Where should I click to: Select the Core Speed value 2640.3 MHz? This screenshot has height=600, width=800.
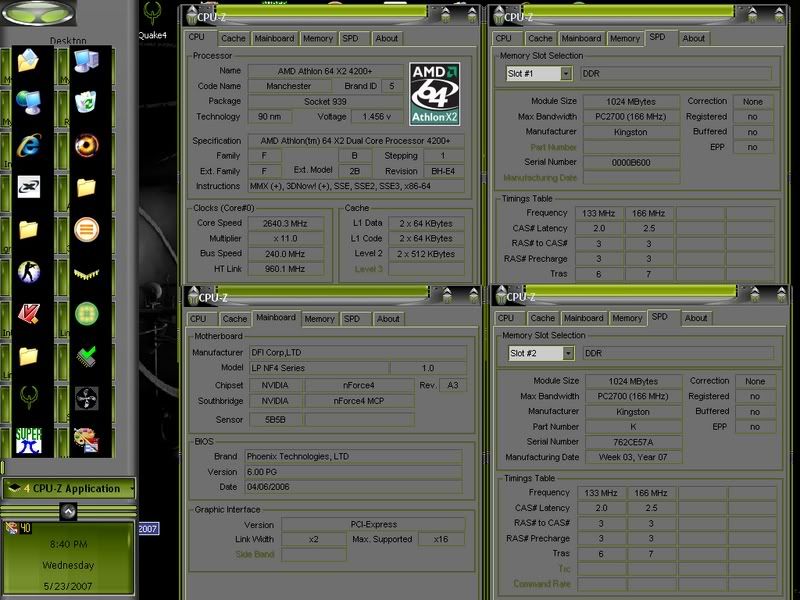coord(285,223)
